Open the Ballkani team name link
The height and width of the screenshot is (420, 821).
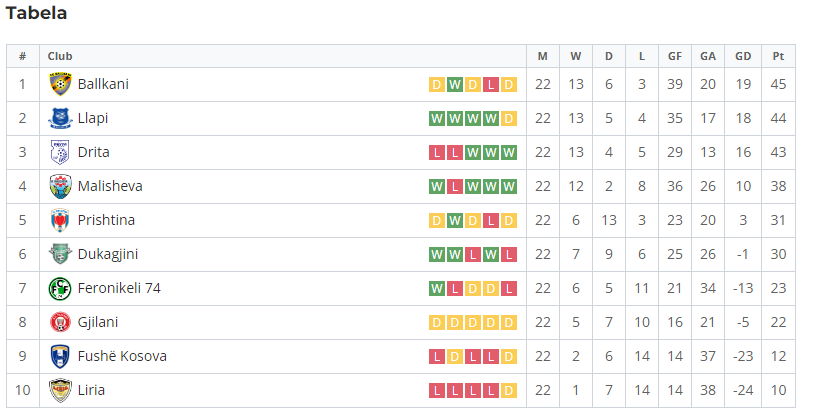[103, 84]
